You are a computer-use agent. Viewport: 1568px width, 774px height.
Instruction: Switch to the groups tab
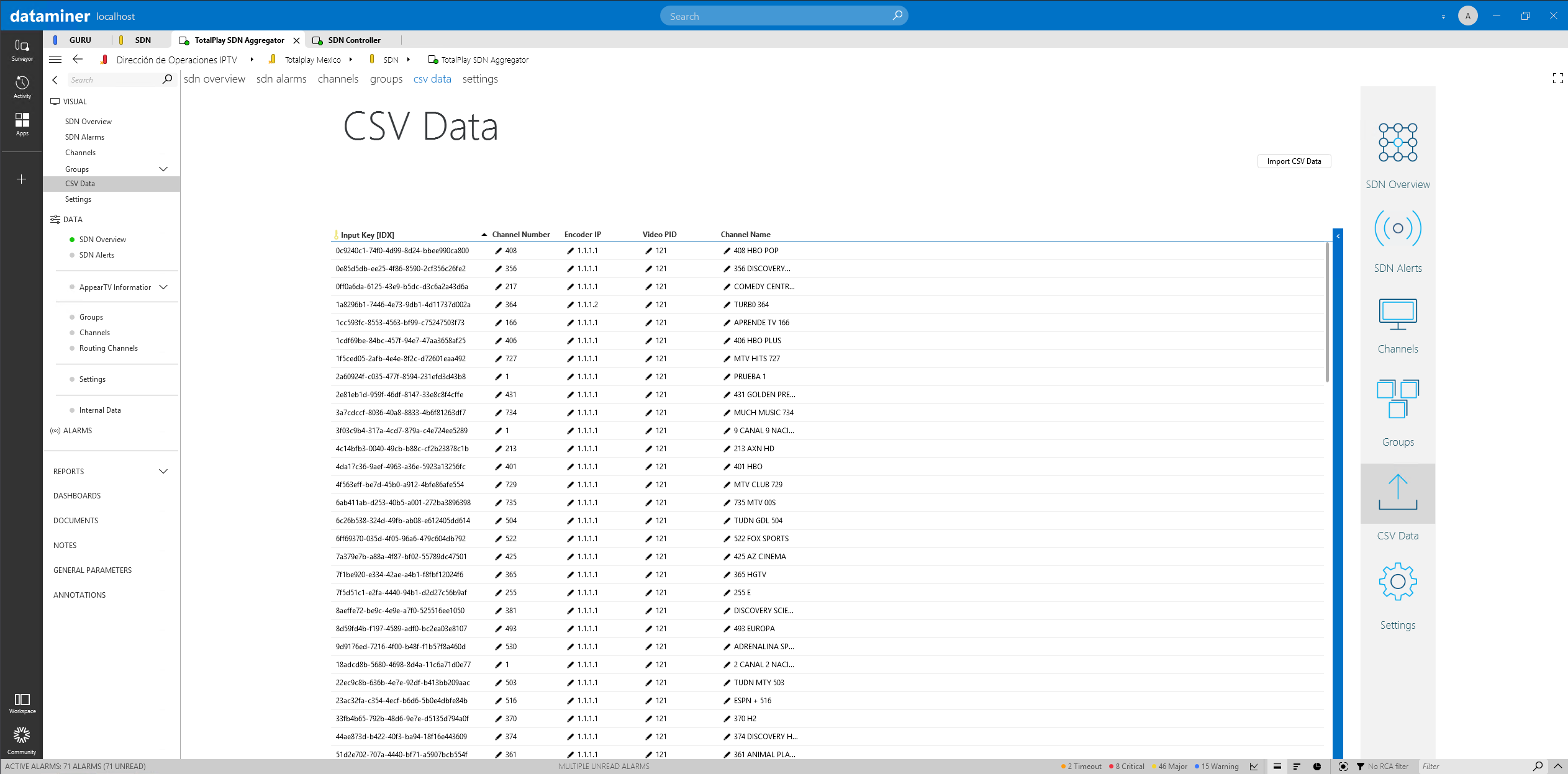pyautogui.click(x=386, y=79)
